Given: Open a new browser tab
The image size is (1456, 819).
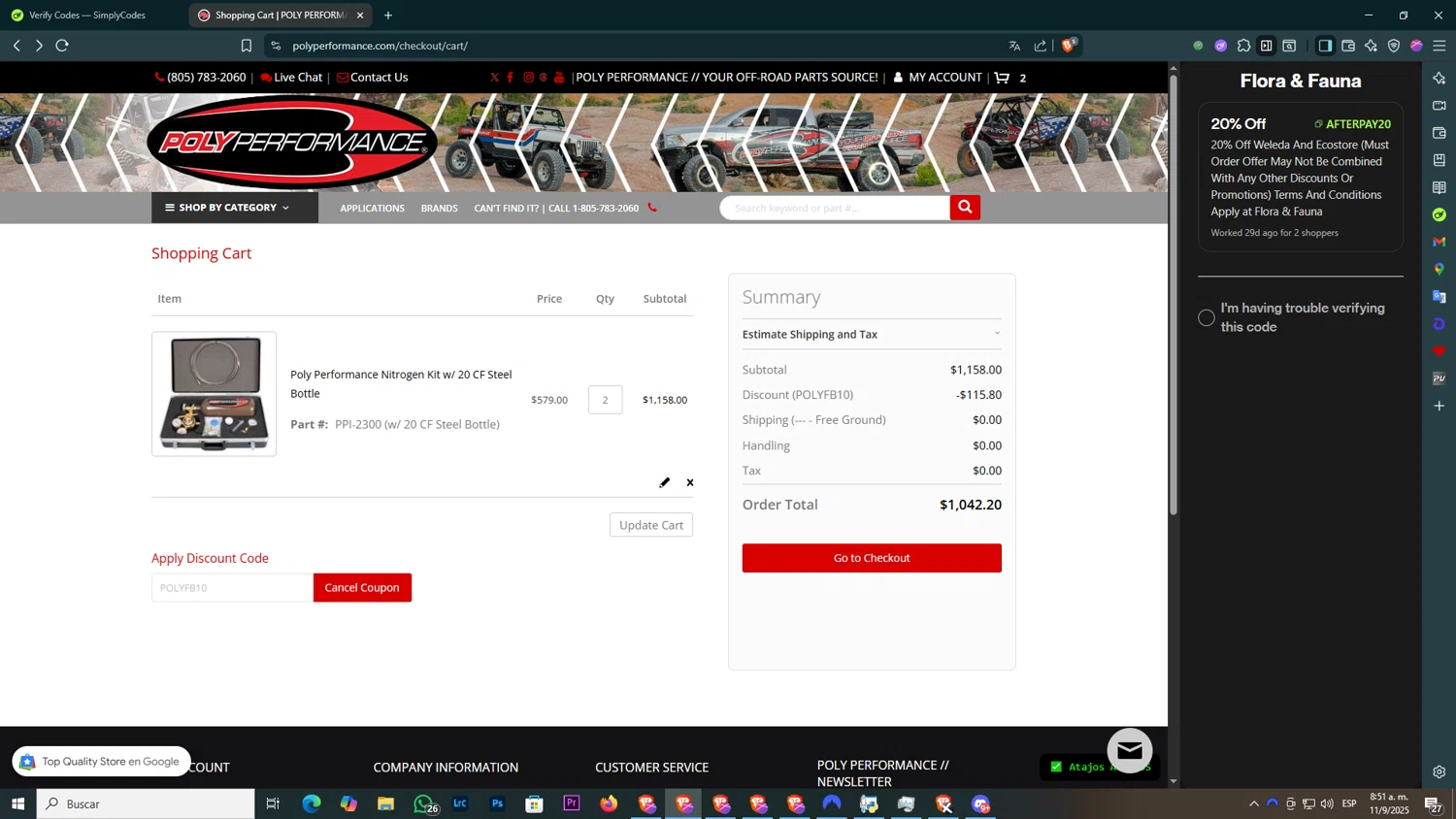Looking at the screenshot, I should point(388,16).
